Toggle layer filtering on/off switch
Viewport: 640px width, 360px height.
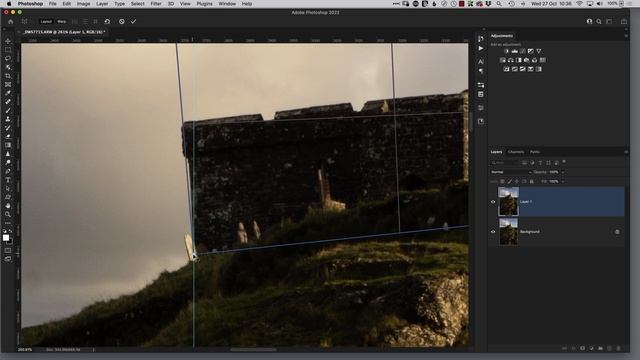coord(564,162)
